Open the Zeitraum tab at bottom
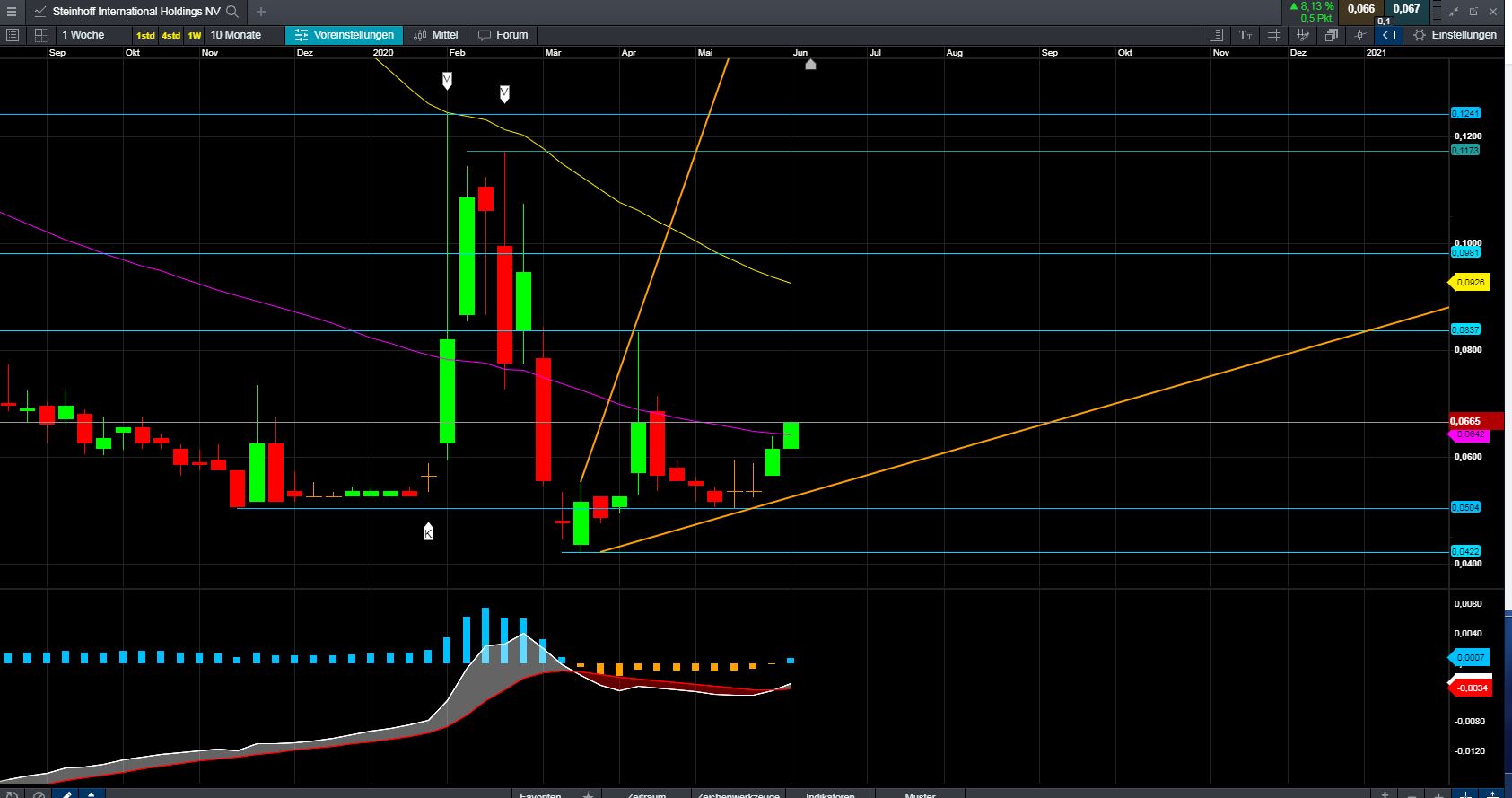The height and width of the screenshot is (798, 1512). [646, 794]
